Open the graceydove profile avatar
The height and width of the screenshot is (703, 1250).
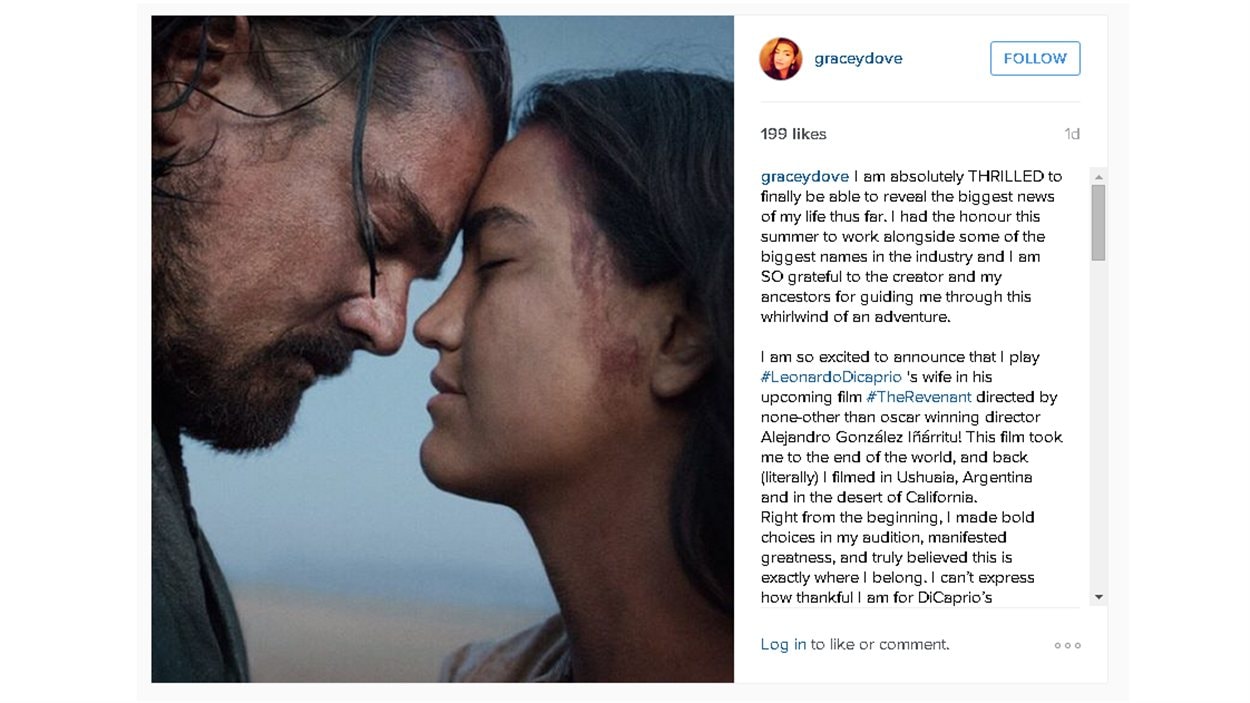pos(780,59)
